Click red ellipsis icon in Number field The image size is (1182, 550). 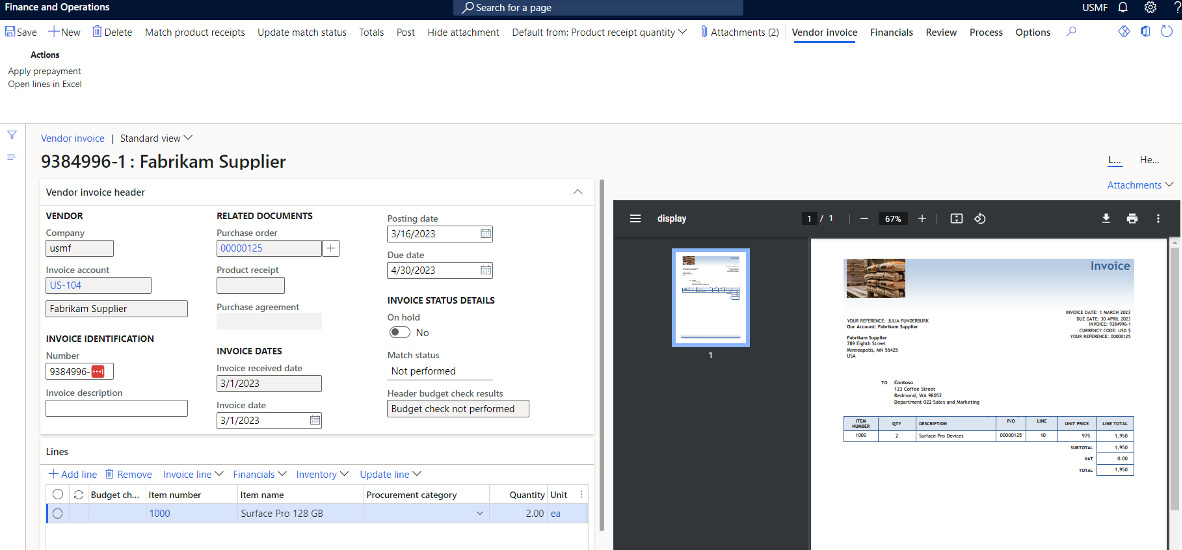[97, 371]
